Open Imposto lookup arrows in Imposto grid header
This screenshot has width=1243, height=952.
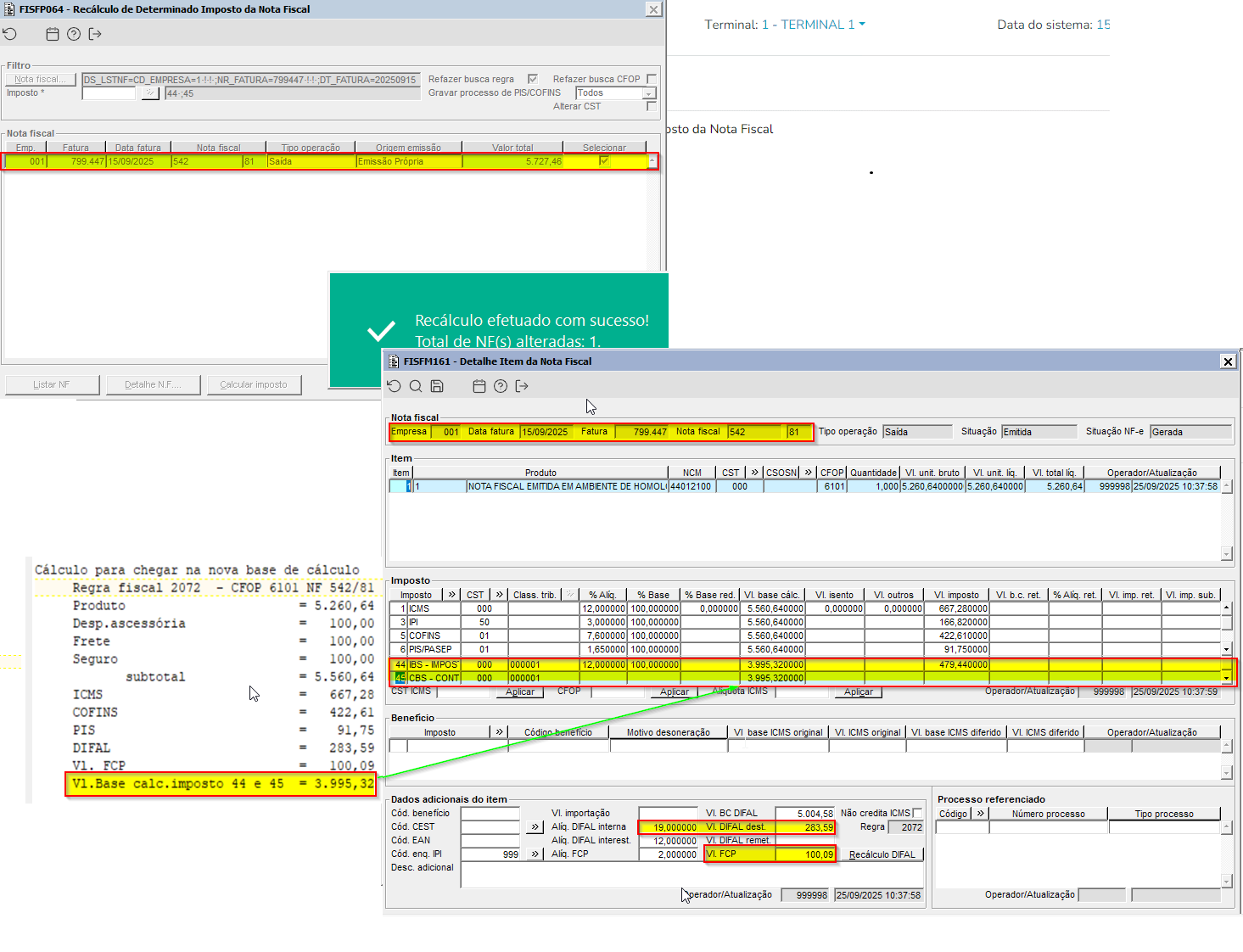[x=452, y=595]
